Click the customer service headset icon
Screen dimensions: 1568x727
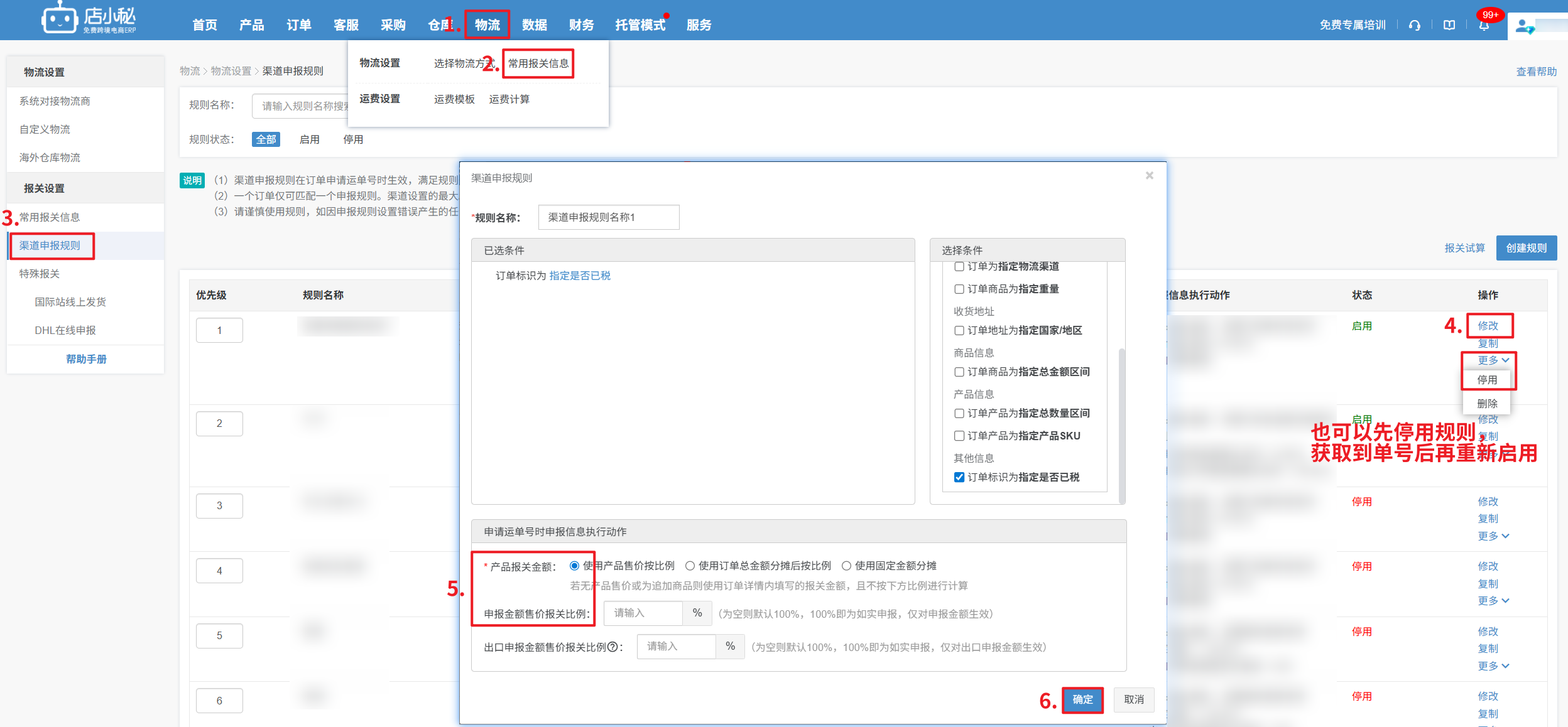[1414, 25]
